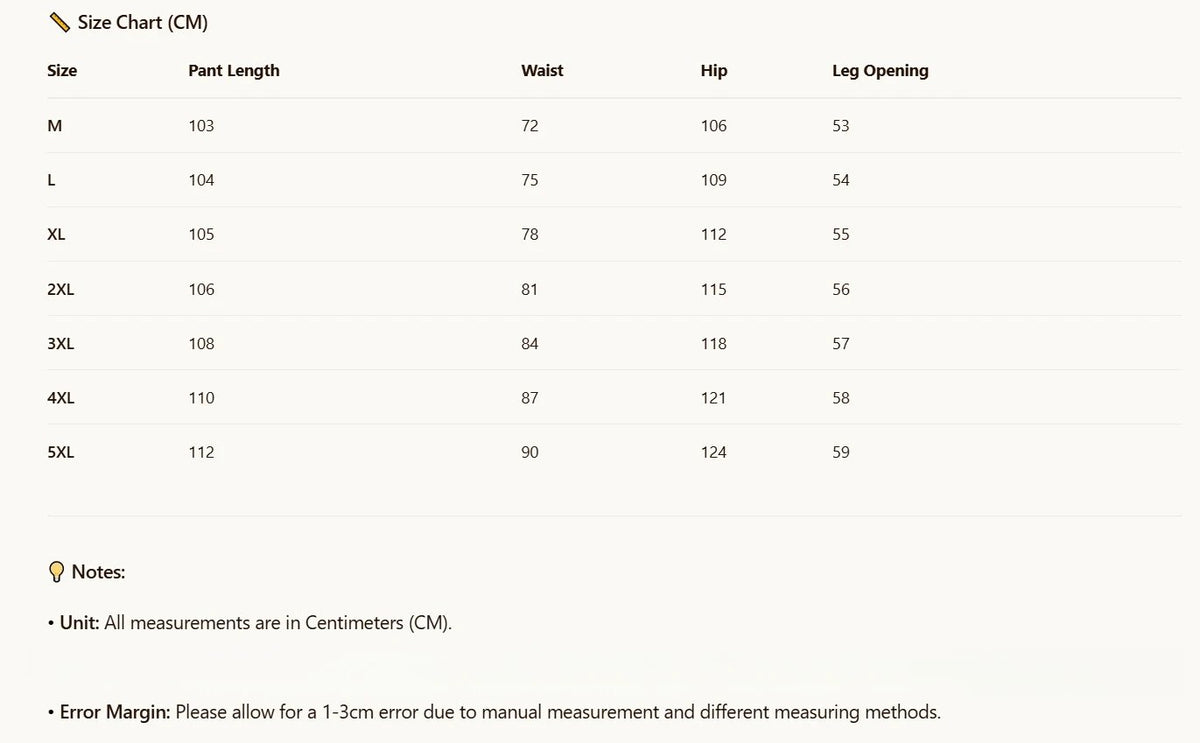Select the Pant Length column header

click(x=234, y=71)
